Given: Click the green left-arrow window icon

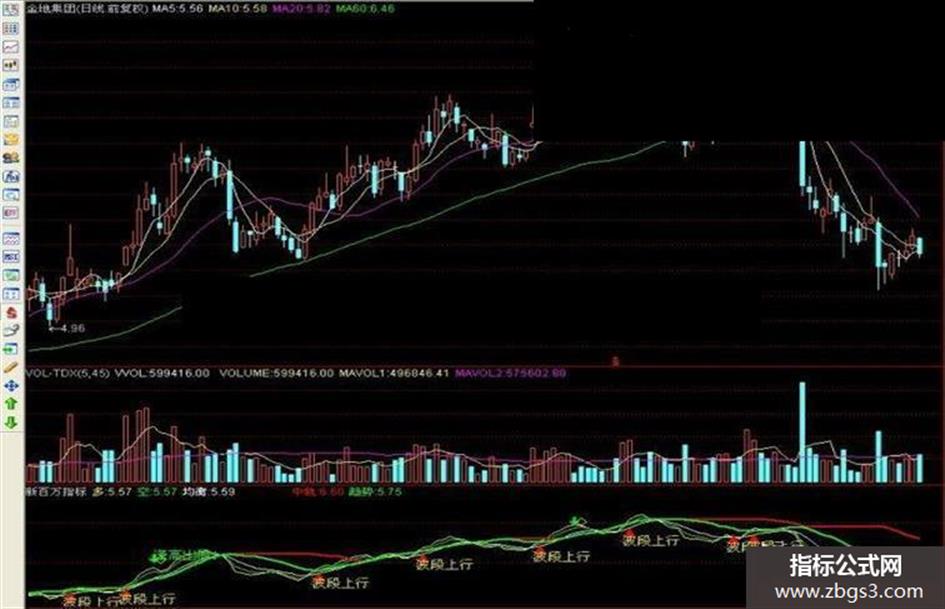Looking at the screenshot, I should coord(11,349).
